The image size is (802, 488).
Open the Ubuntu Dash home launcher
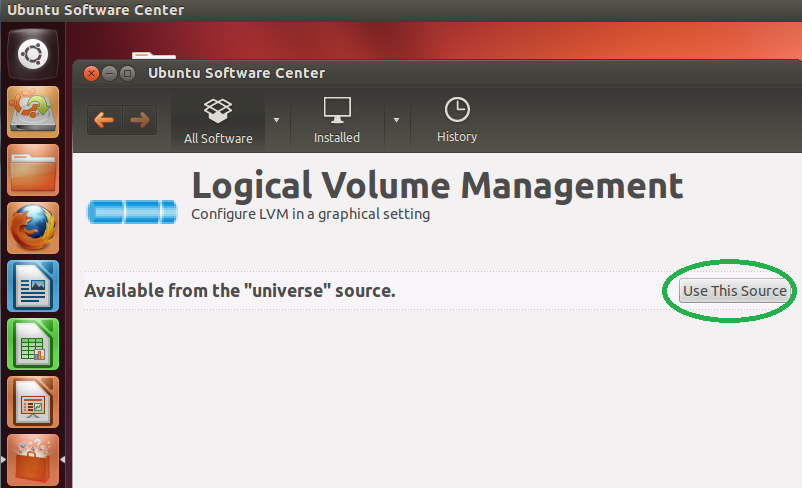tap(33, 54)
